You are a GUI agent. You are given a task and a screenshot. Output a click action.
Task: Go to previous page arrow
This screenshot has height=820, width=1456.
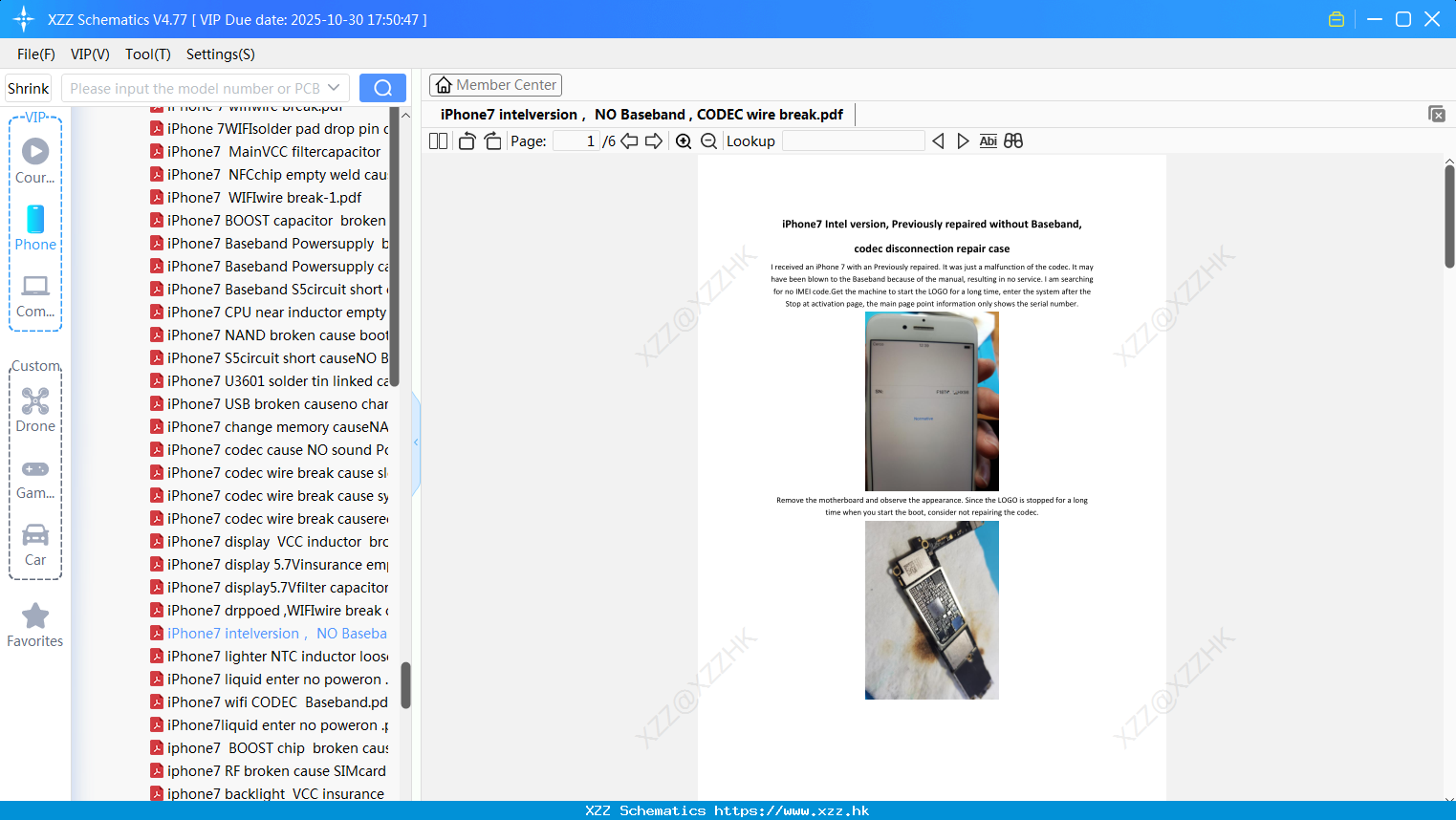[x=629, y=140]
